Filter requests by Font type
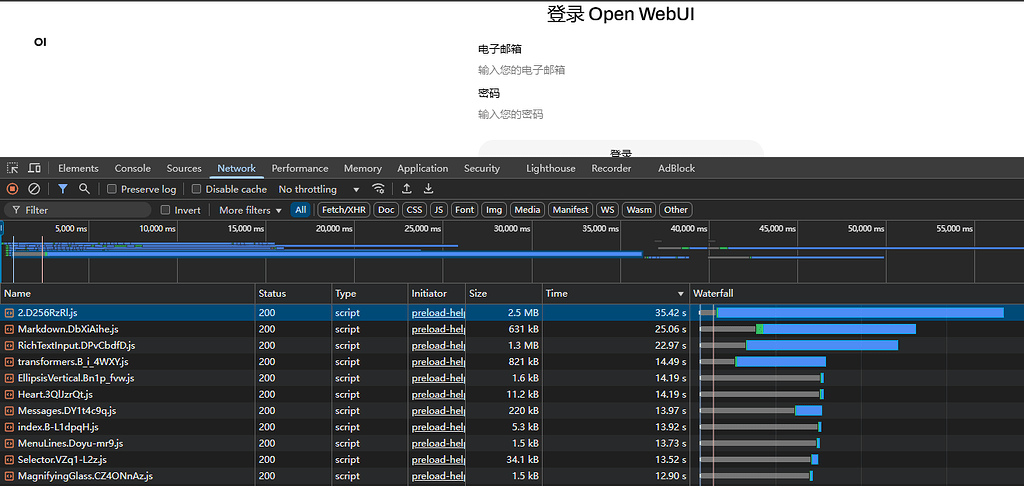1024x486 pixels. 465,210
